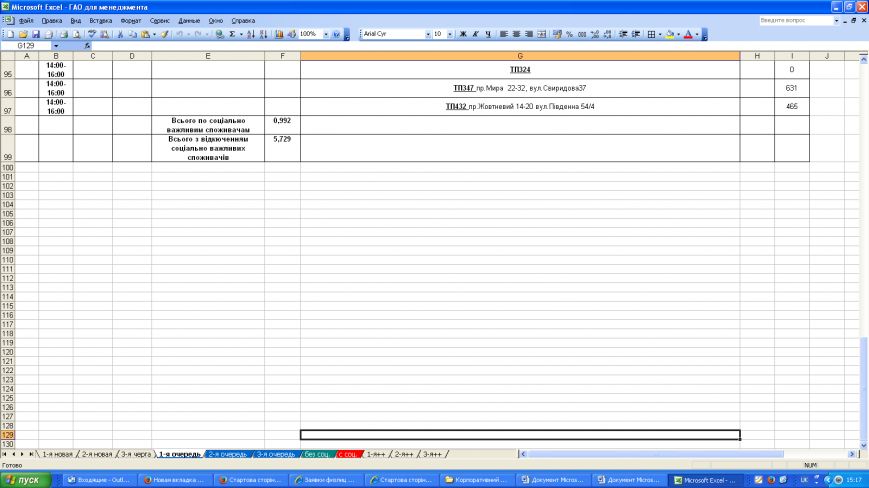Select cell containing ТП347 пр.Мира 22-32

520,88
